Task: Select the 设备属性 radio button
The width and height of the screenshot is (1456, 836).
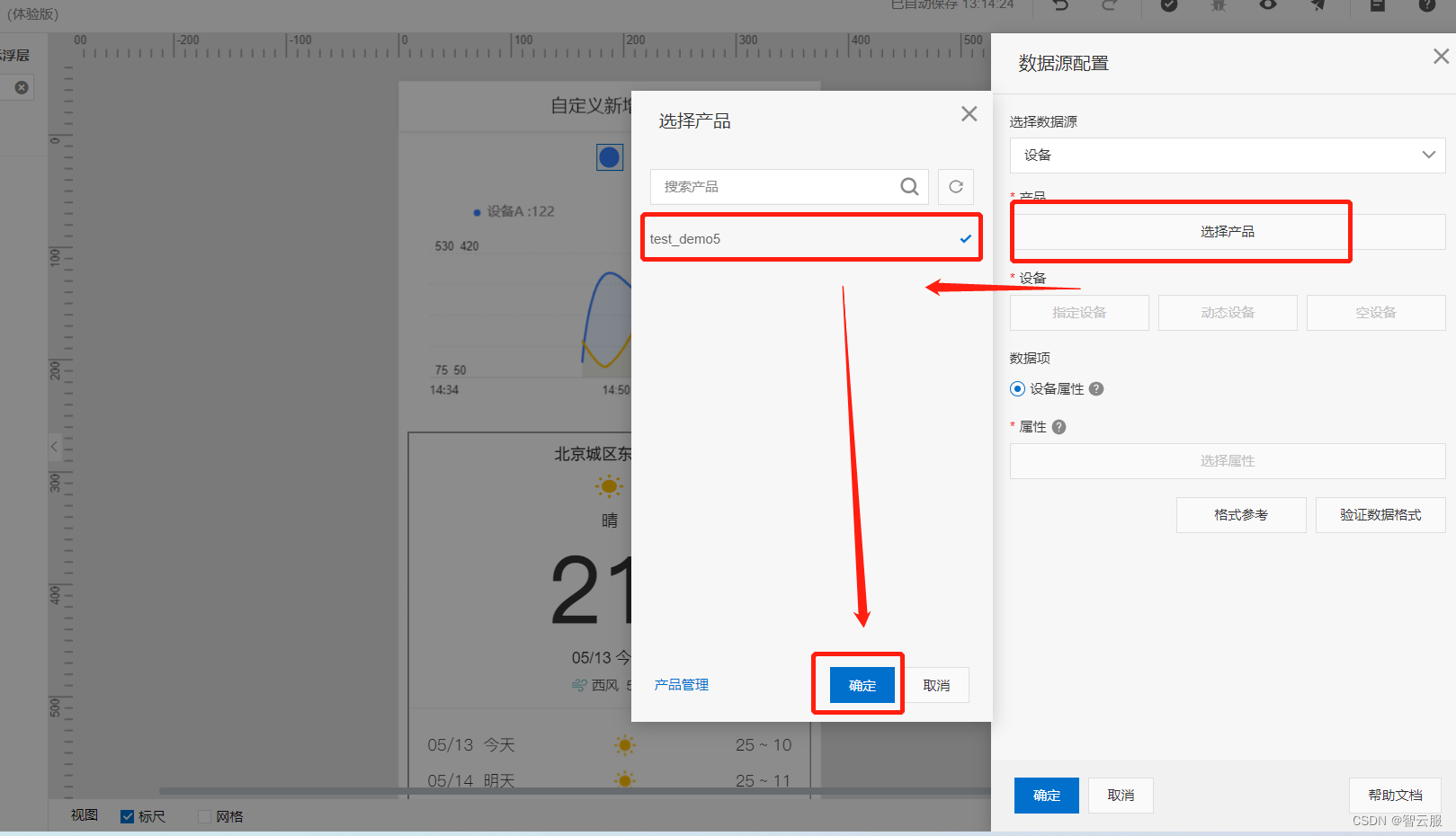Action: pos(1017,388)
